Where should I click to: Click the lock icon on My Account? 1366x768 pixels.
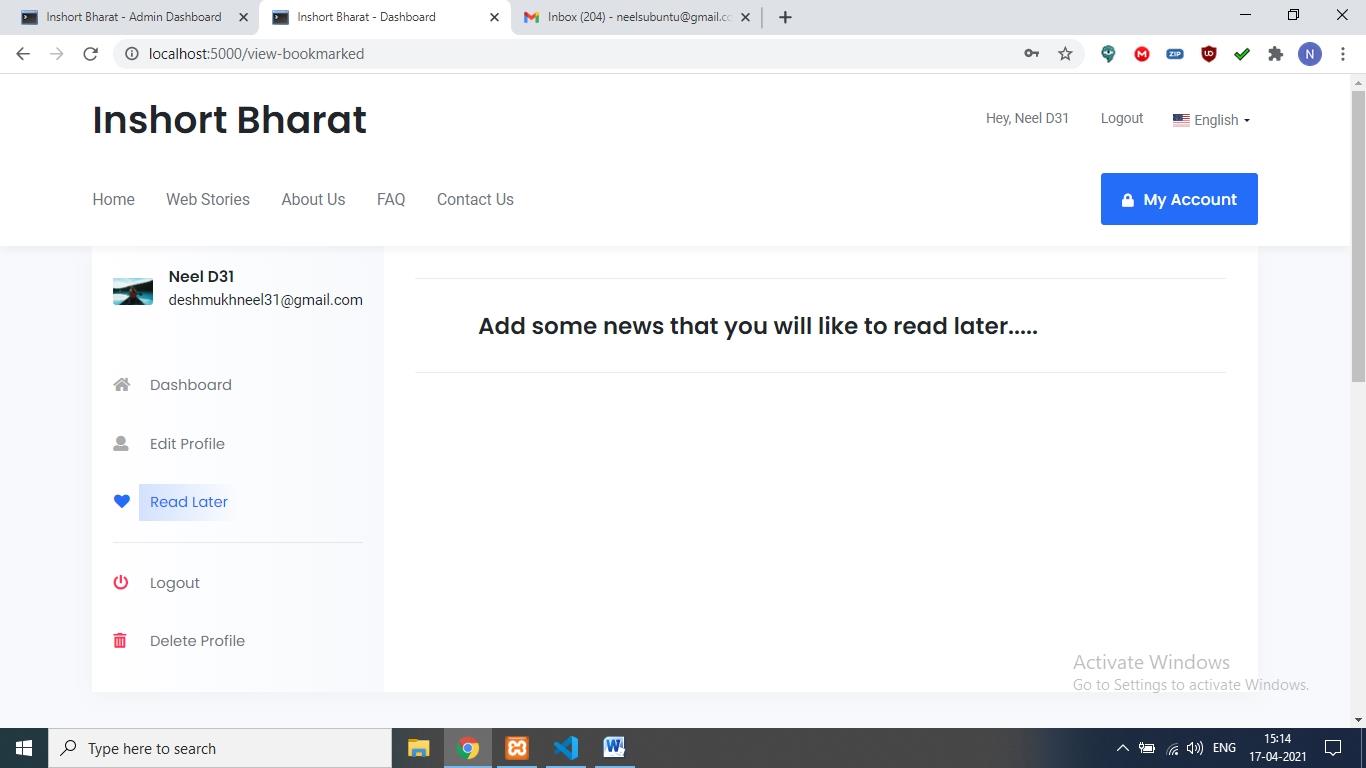tap(1127, 200)
